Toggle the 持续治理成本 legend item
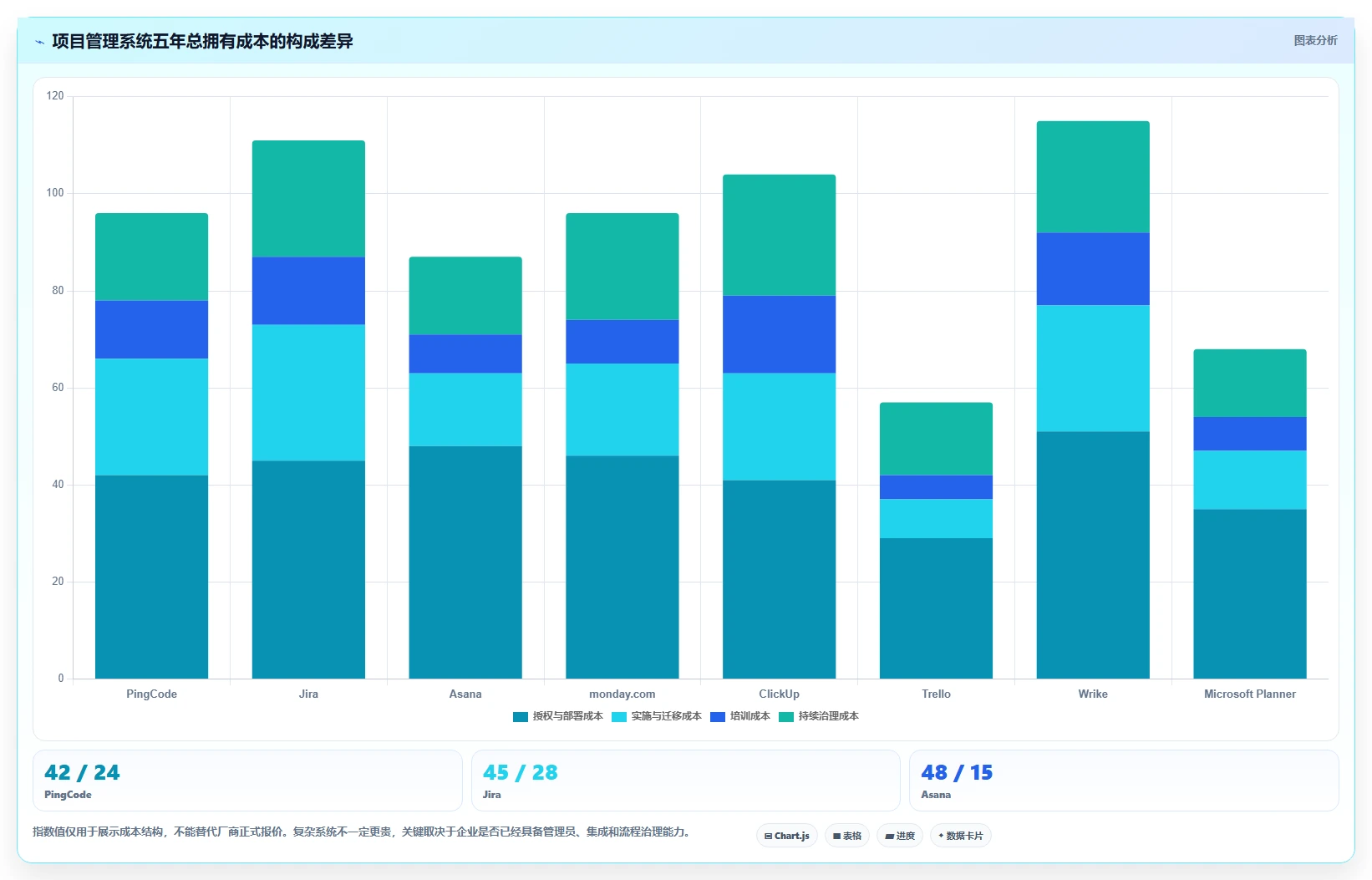The image size is (1372, 880). point(819,716)
